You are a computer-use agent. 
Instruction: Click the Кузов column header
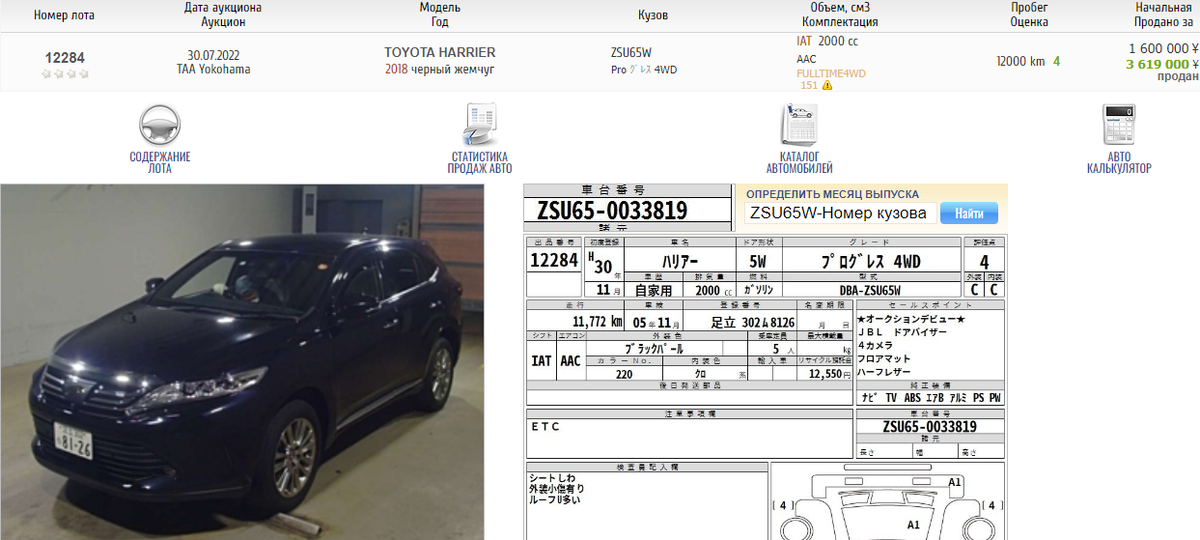point(653,15)
